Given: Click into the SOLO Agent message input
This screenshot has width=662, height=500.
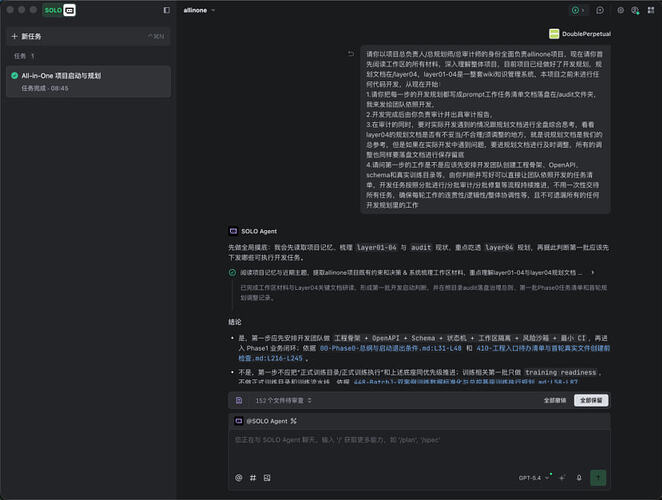Looking at the screenshot, I should tap(419, 450).
